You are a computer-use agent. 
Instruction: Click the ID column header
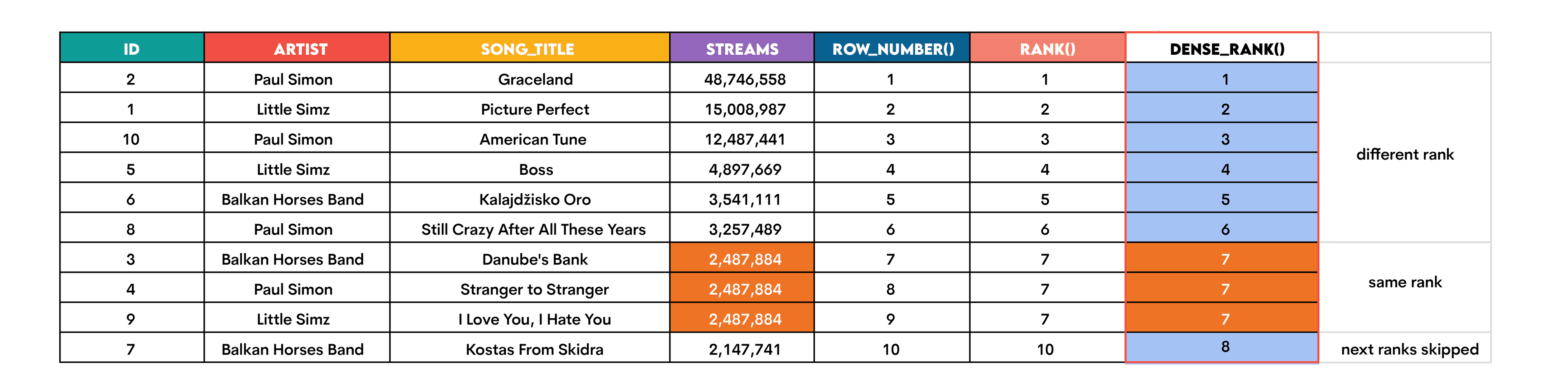(131, 49)
